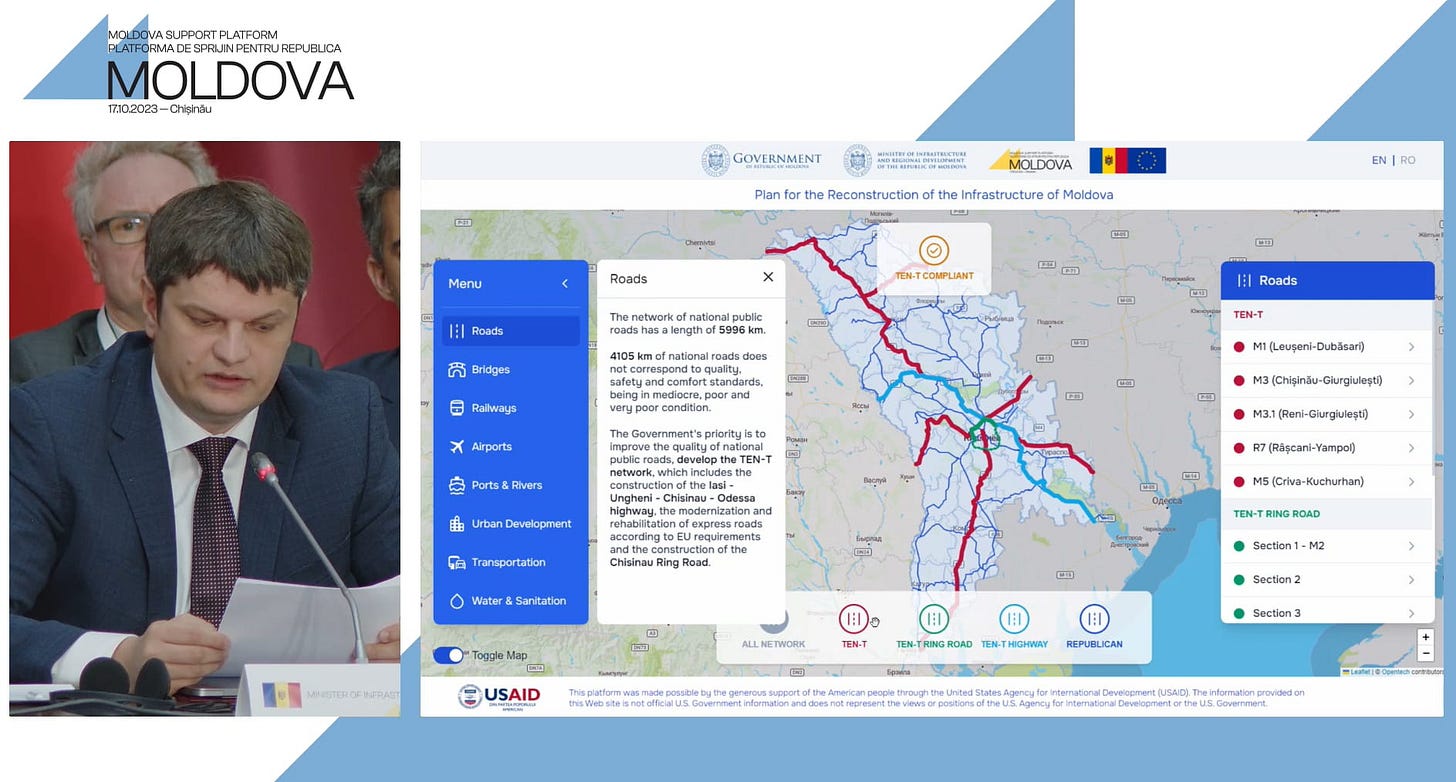Image resolution: width=1456 pixels, height=782 pixels.
Task: Open Ports & Rivers ship icon entry
Action: pos(457,485)
